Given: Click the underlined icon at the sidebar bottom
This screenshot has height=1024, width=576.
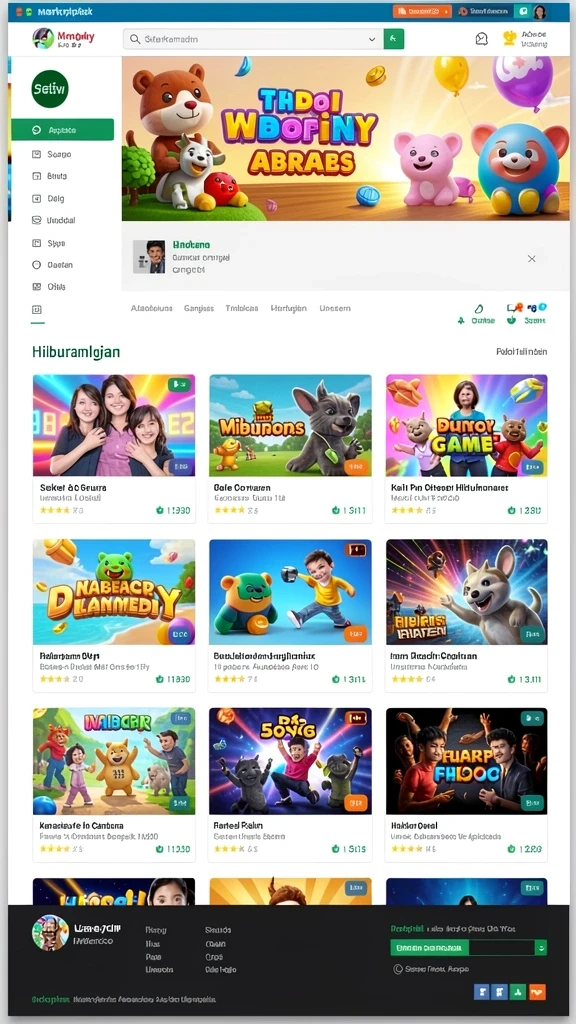Looking at the screenshot, I should 37,310.
